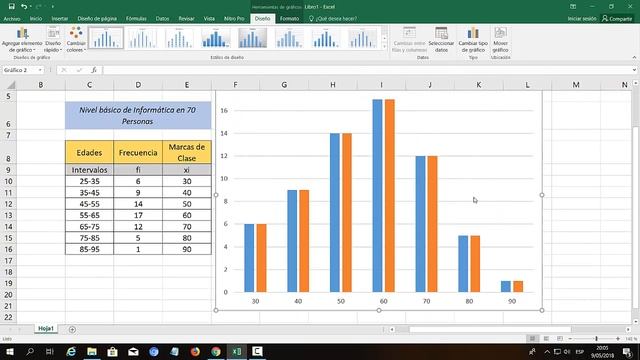Click the vertical scrollbar down arrow
This screenshot has width=640, height=360.
635,322
